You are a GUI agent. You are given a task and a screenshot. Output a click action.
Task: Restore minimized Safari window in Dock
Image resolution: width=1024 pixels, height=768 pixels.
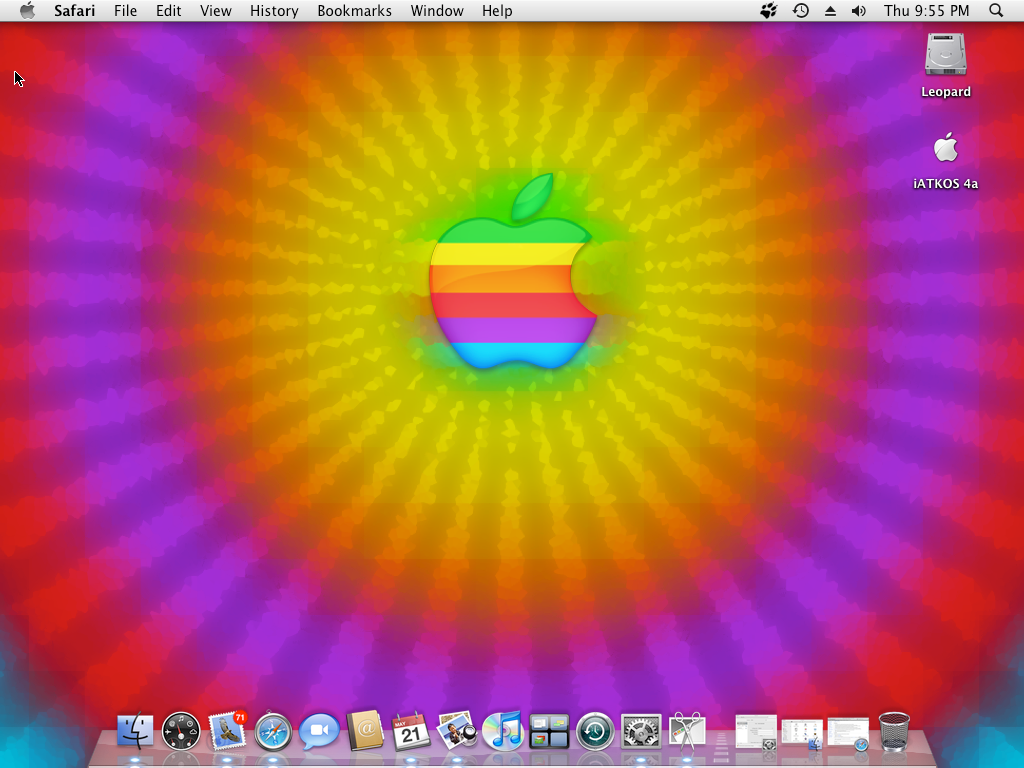(x=848, y=733)
